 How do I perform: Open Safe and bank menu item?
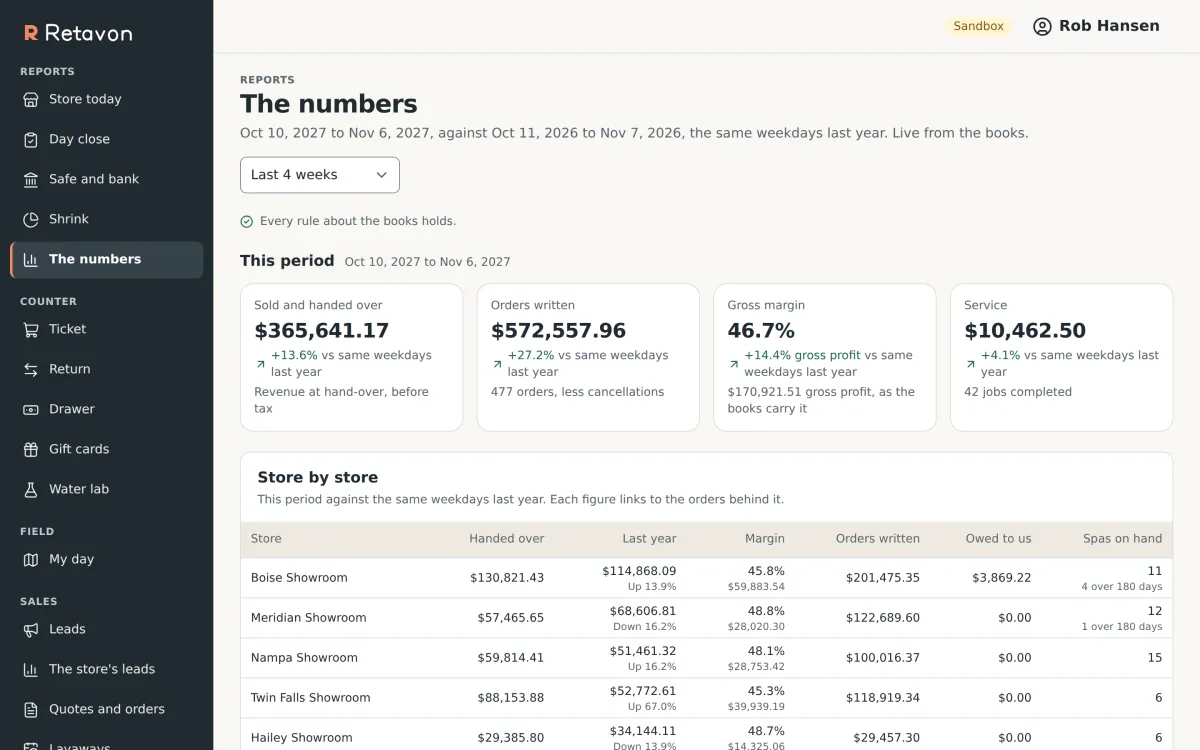coord(106,179)
